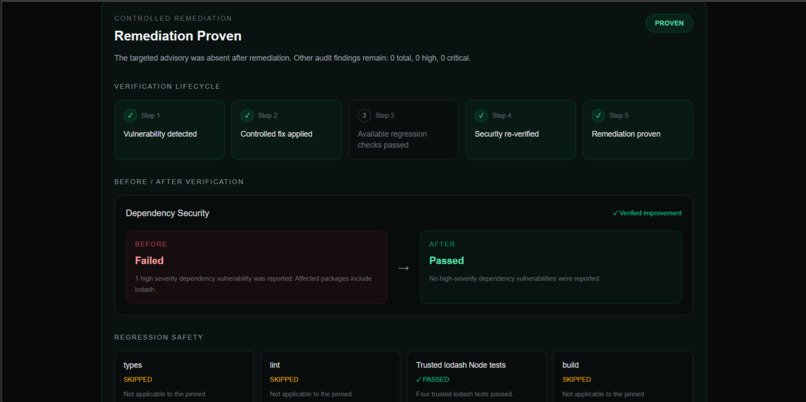
Task: Click SKIPPED status under lint
Action: click(x=284, y=379)
